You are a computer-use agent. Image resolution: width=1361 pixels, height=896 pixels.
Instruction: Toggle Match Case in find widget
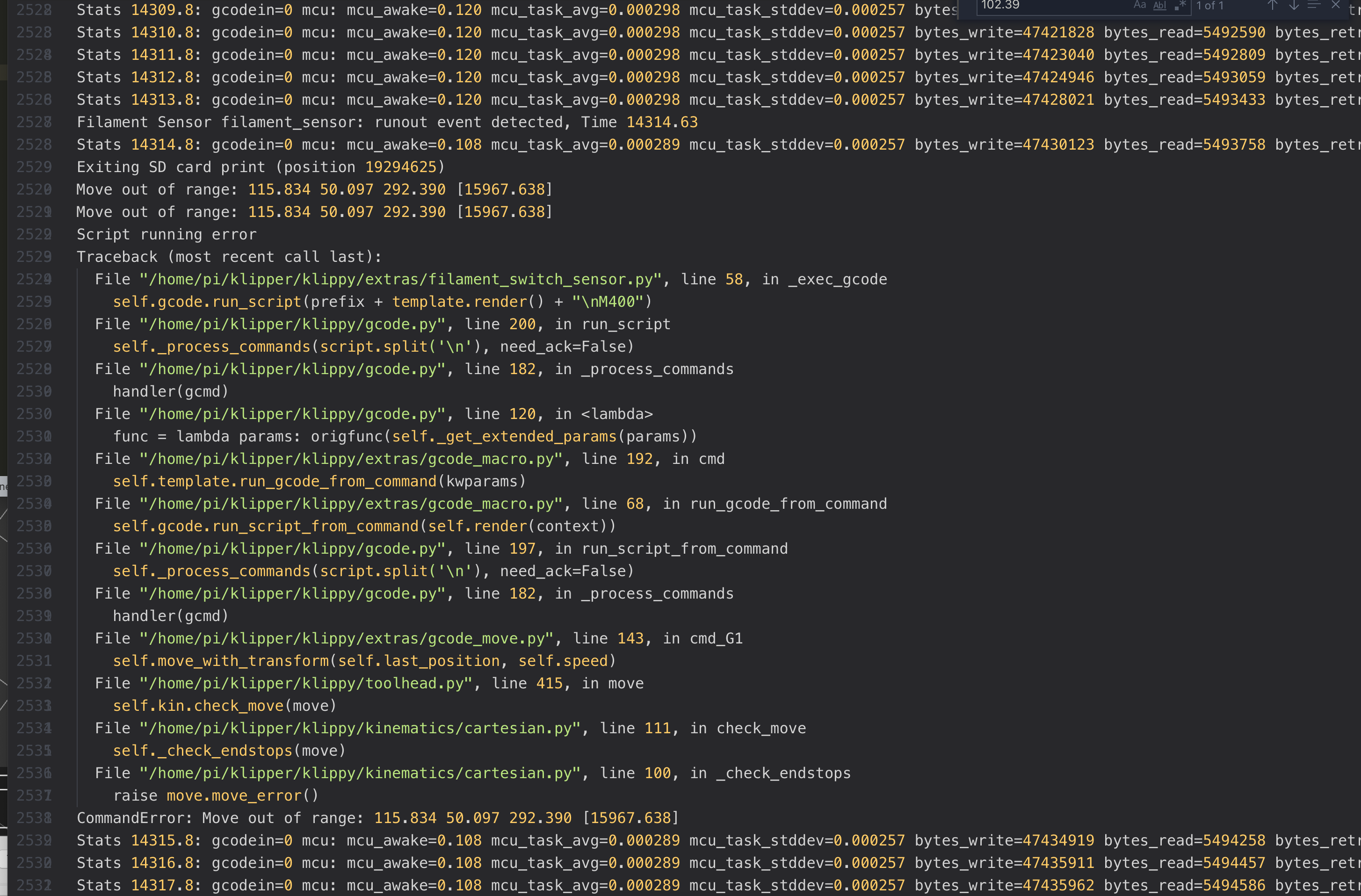tap(1140, 6)
